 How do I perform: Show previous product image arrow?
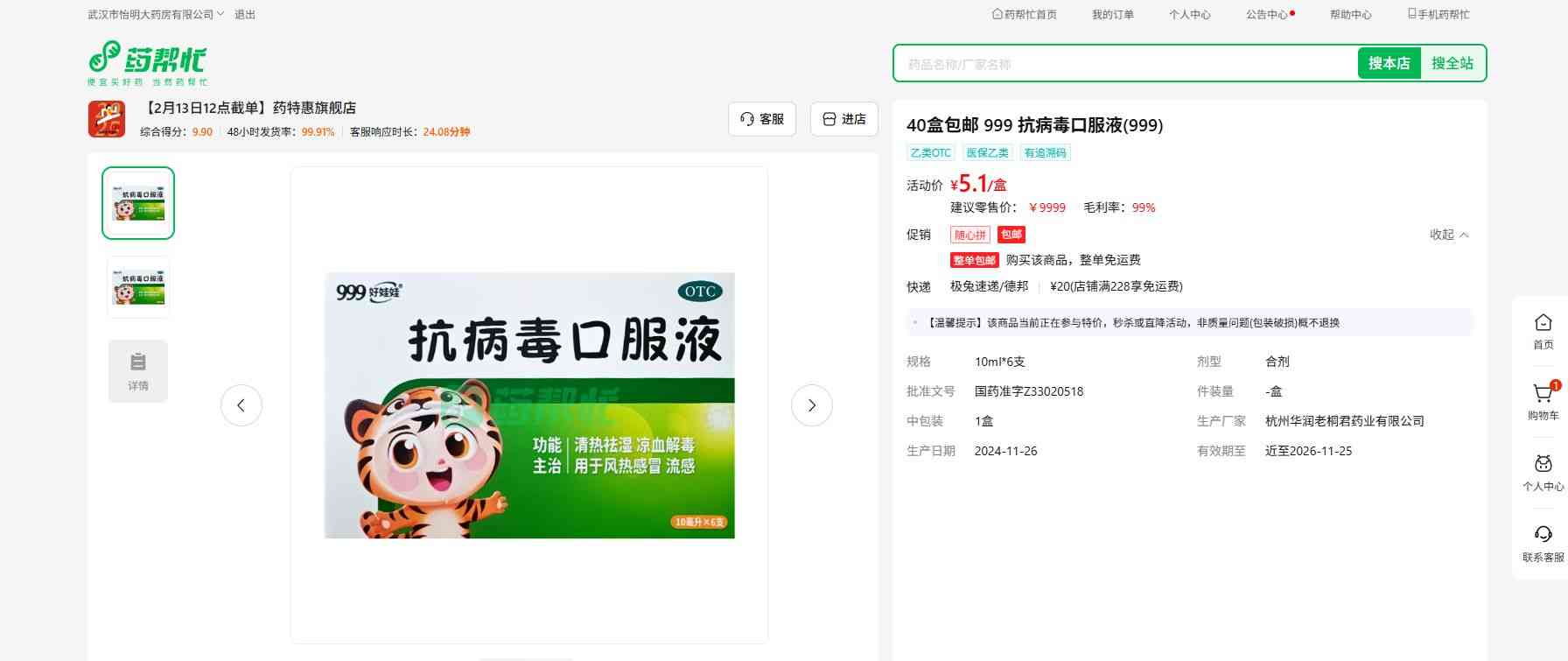pyautogui.click(x=241, y=405)
